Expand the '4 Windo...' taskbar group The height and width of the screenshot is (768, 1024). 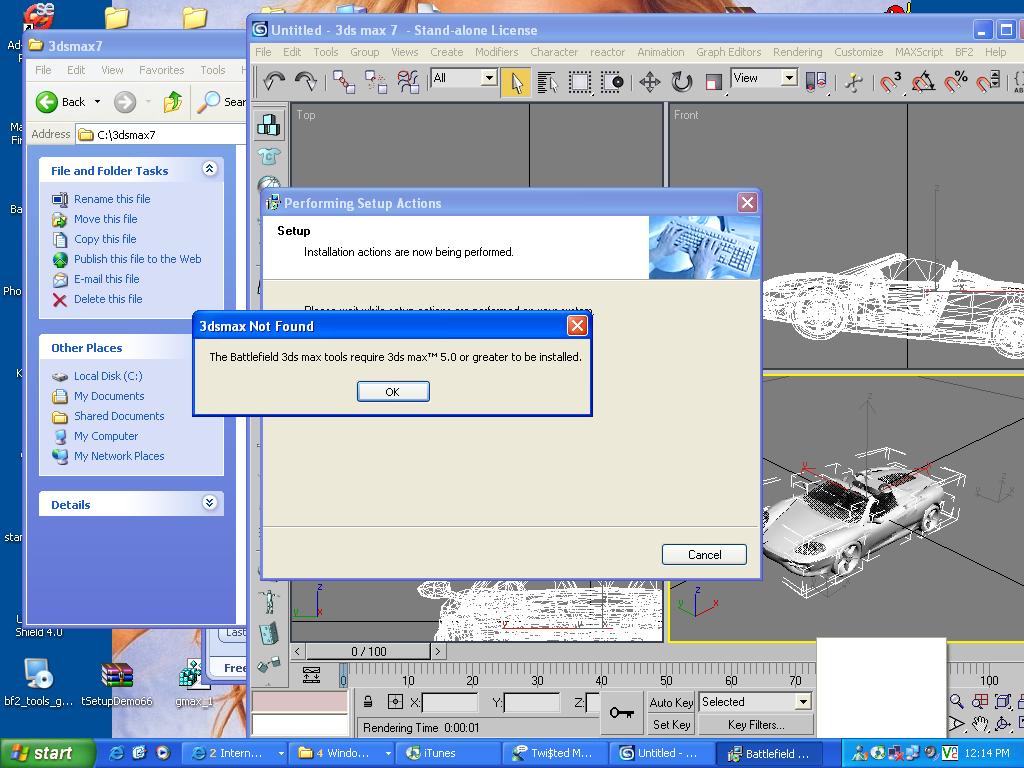coord(388,753)
